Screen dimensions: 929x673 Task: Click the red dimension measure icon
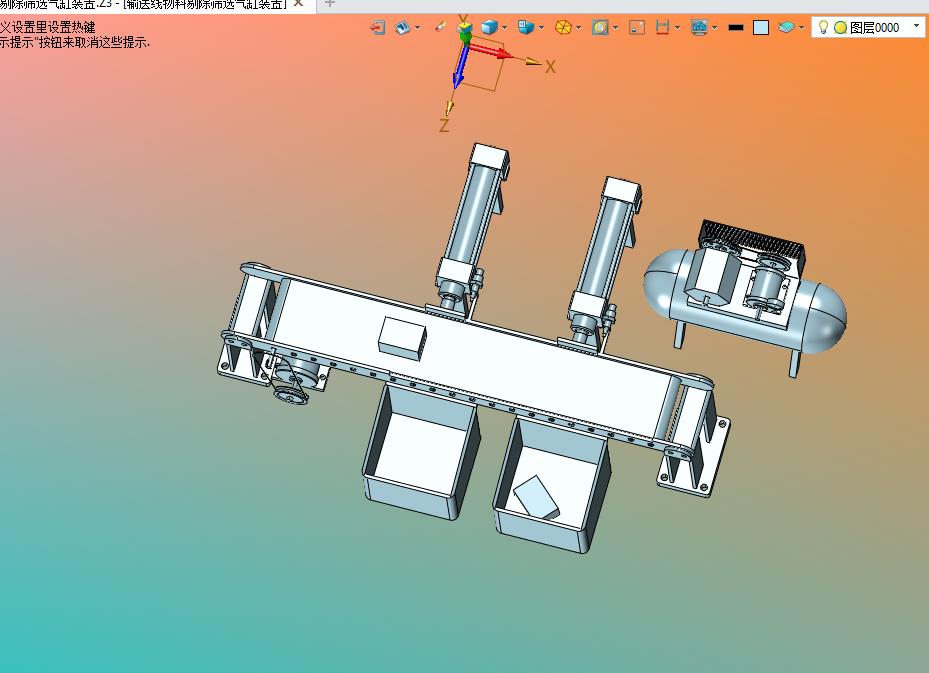coord(662,27)
